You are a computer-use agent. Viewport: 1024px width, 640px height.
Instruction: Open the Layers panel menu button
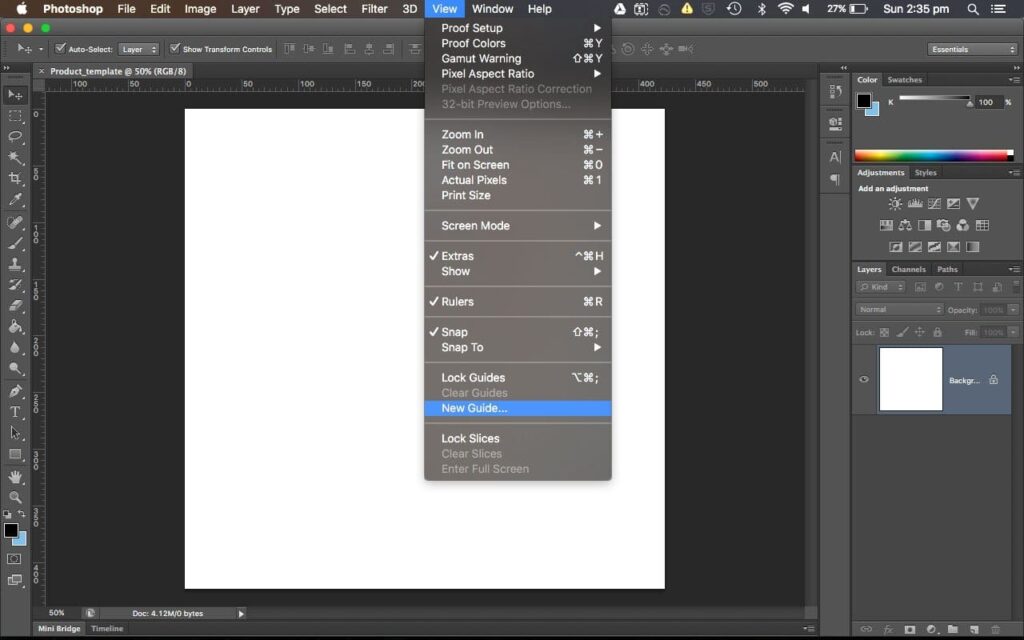[x=1015, y=269]
